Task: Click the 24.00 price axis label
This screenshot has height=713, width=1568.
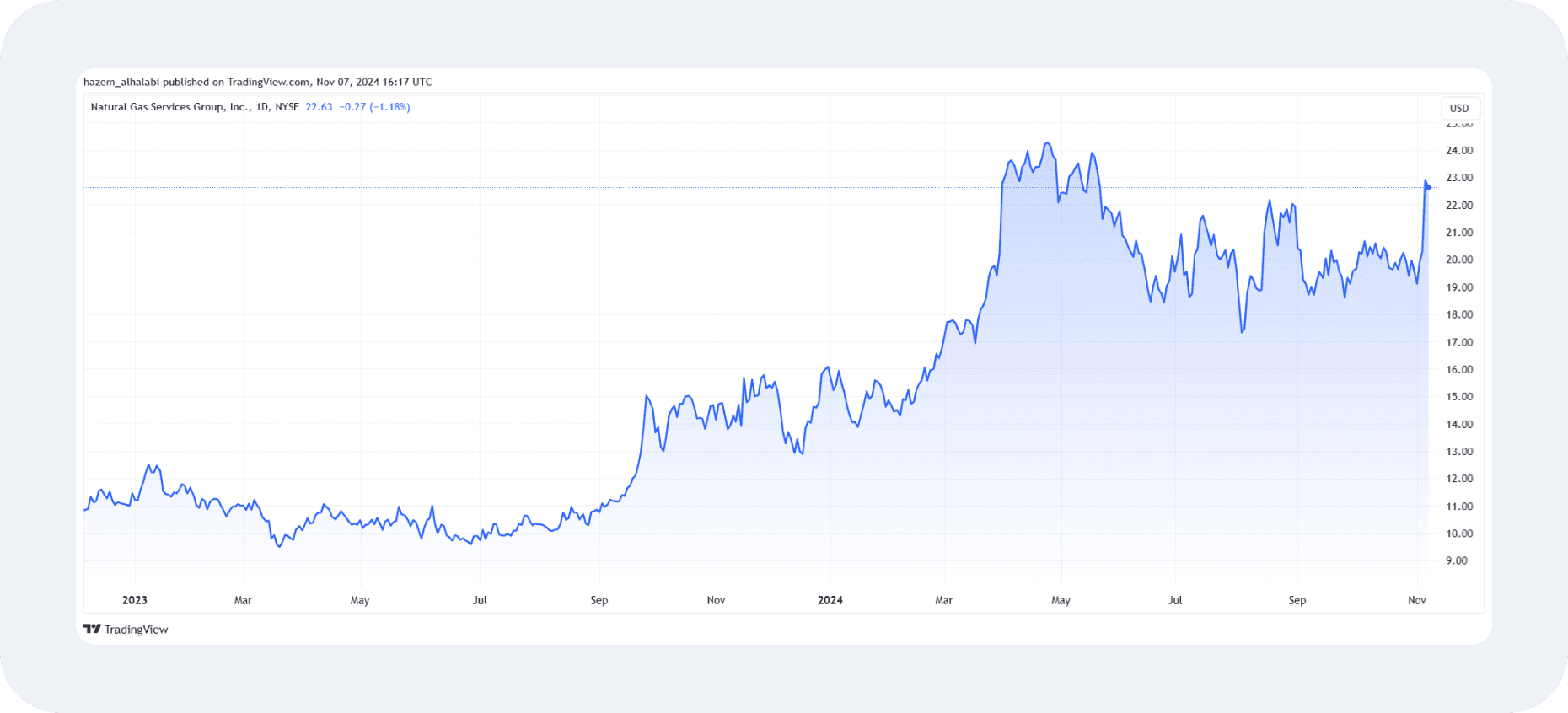Action: pyautogui.click(x=1459, y=151)
